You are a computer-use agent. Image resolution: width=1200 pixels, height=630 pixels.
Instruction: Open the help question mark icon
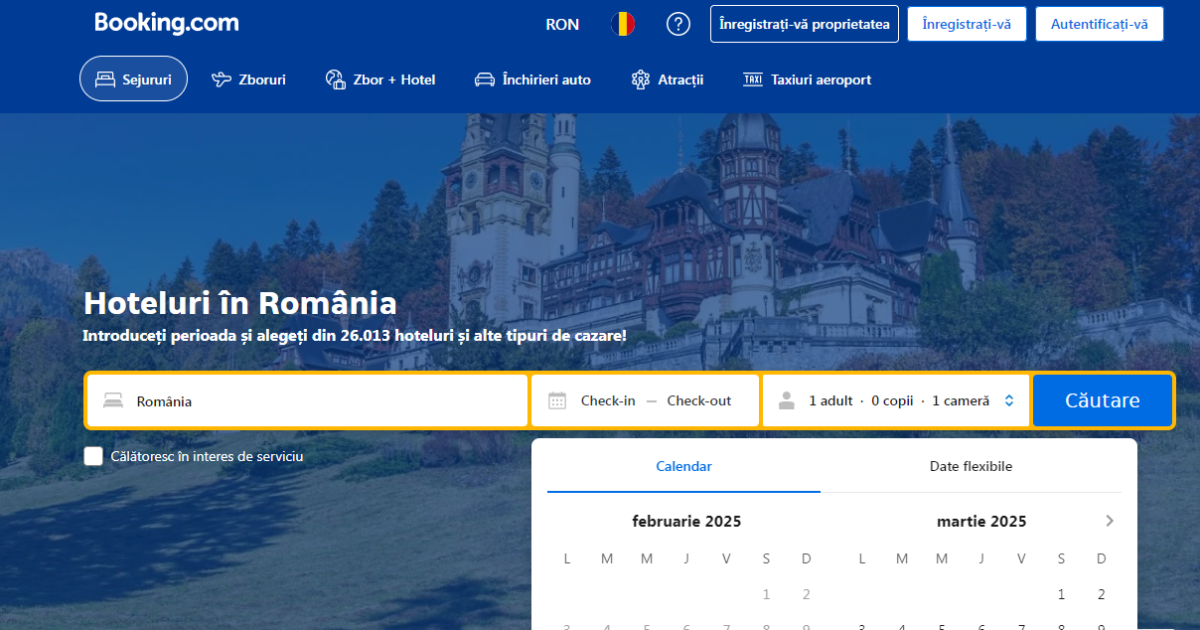[678, 24]
